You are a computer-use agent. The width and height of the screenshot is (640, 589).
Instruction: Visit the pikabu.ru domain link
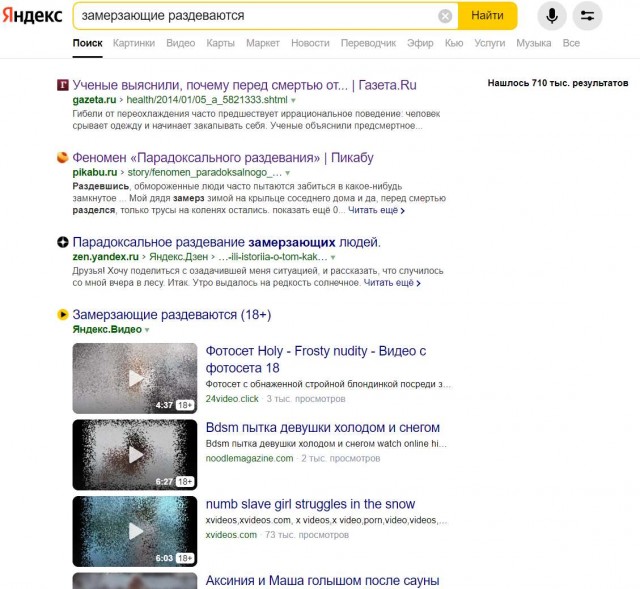pyautogui.click(x=95, y=173)
